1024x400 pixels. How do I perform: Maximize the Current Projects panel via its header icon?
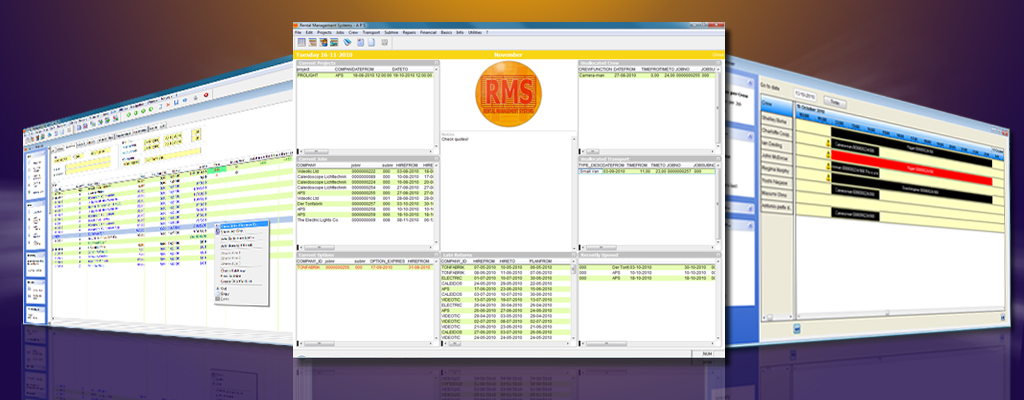[x=436, y=63]
